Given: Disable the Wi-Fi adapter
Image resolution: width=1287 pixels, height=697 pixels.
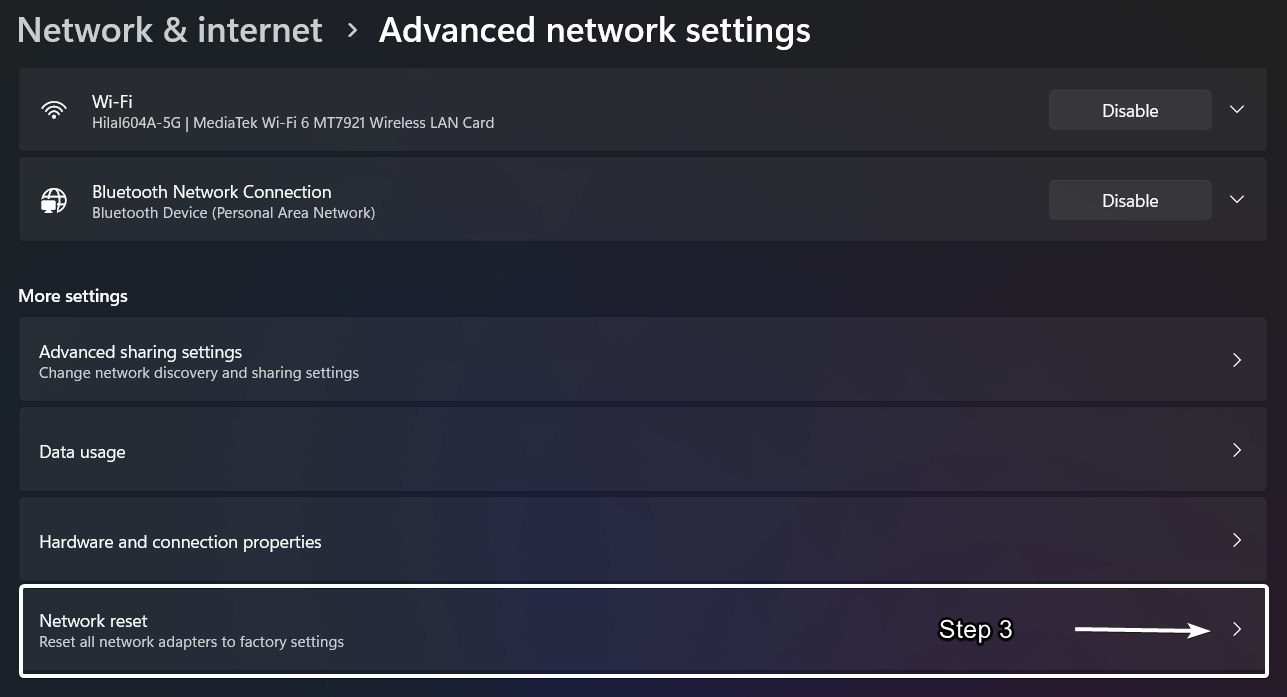Looking at the screenshot, I should tap(1130, 110).
